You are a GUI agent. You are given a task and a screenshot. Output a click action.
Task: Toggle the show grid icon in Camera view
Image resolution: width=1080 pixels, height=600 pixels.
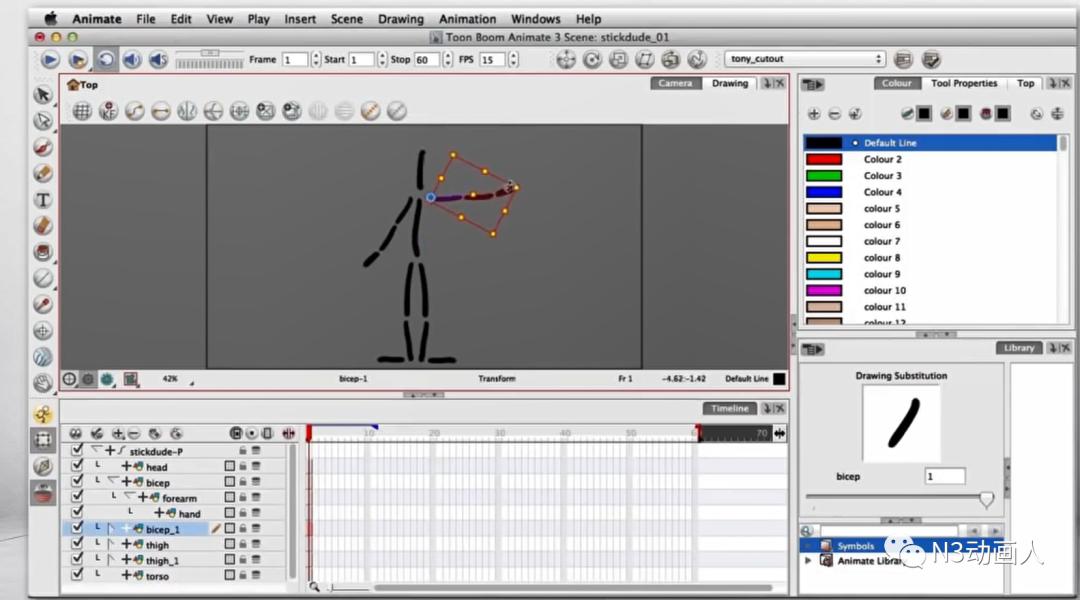82,111
